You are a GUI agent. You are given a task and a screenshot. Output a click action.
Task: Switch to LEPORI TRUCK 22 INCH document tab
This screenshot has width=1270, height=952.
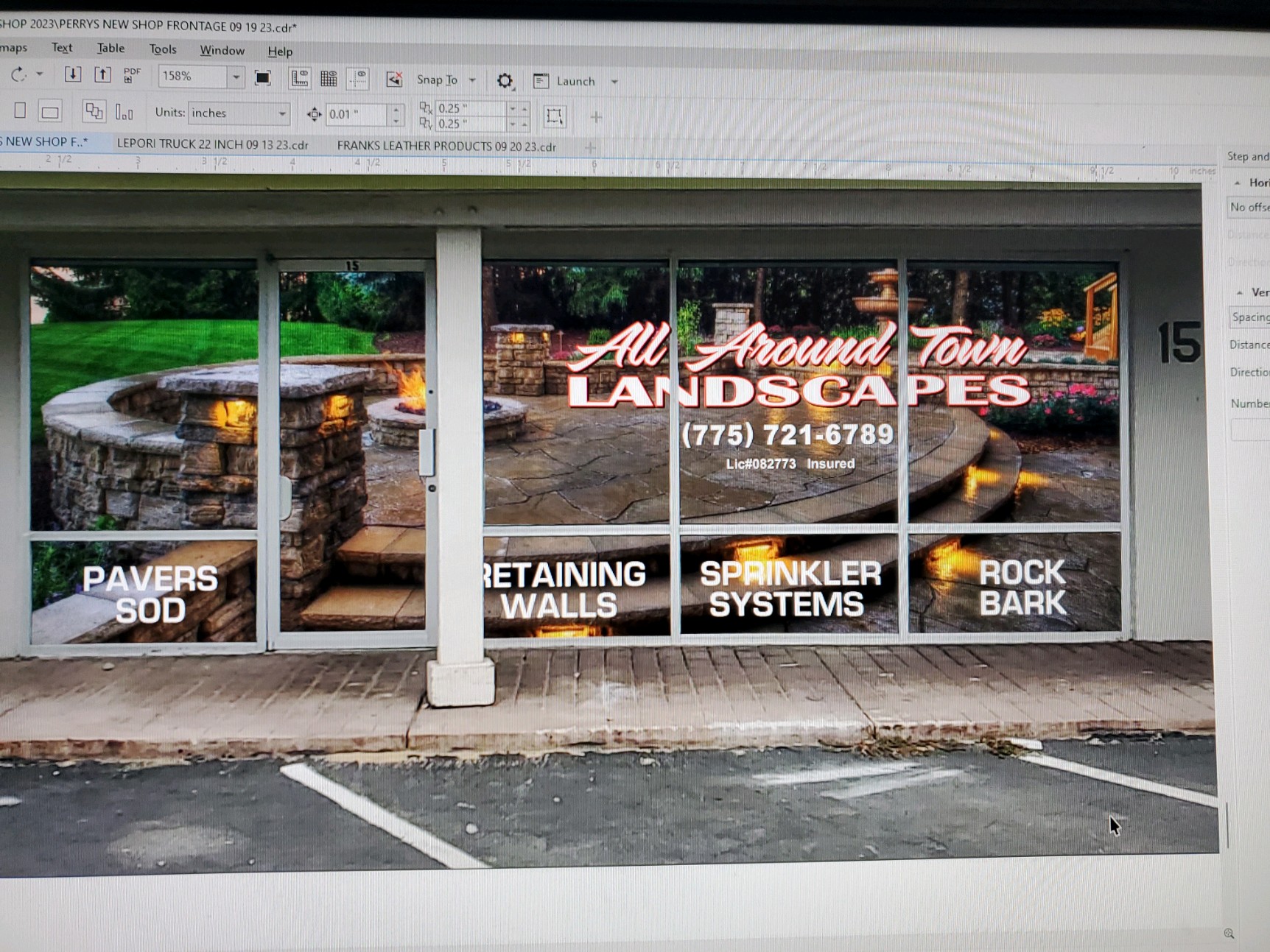(212, 144)
